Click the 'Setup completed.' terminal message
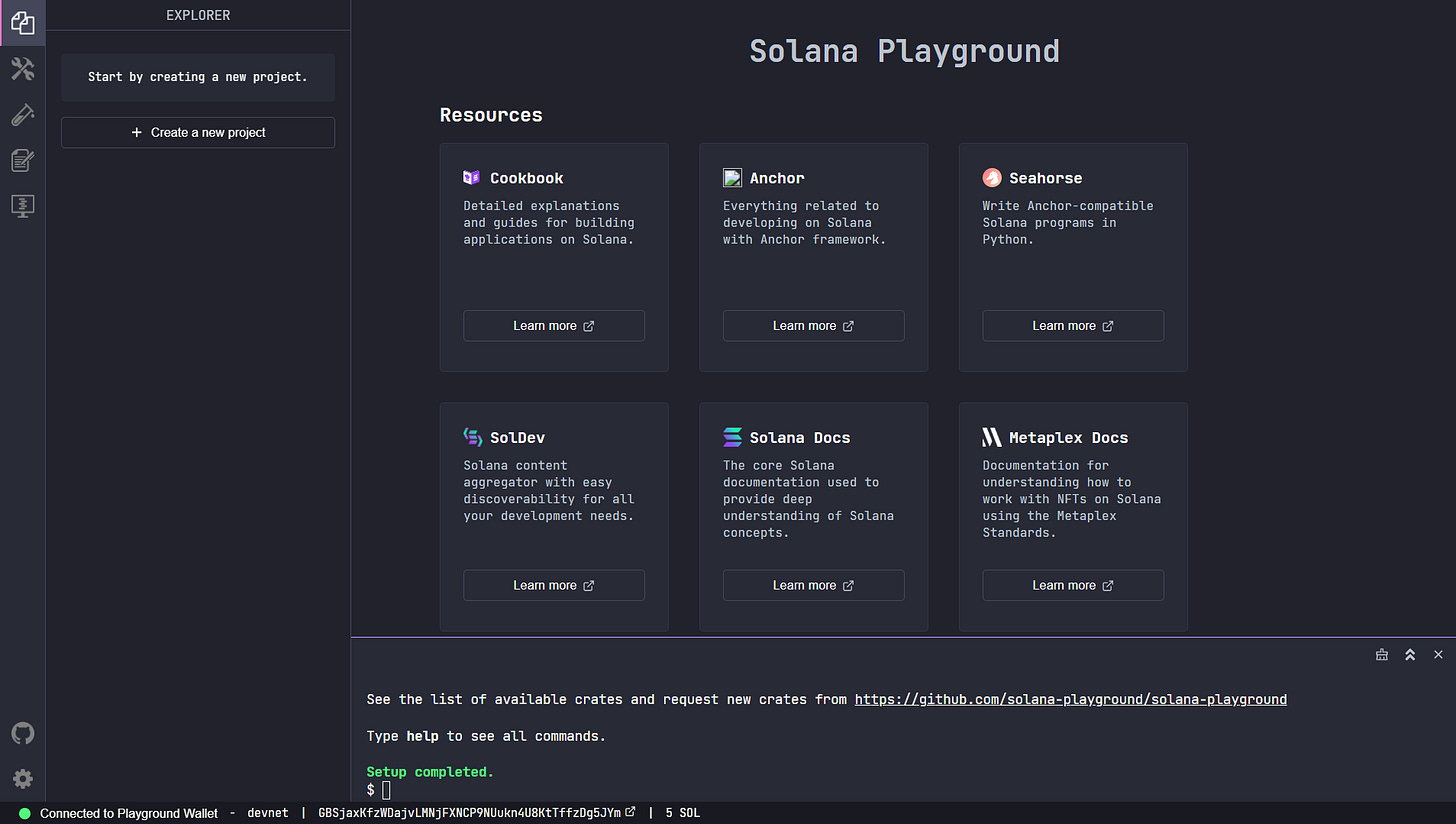Viewport: 1456px width, 824px height. pos(430,772)
